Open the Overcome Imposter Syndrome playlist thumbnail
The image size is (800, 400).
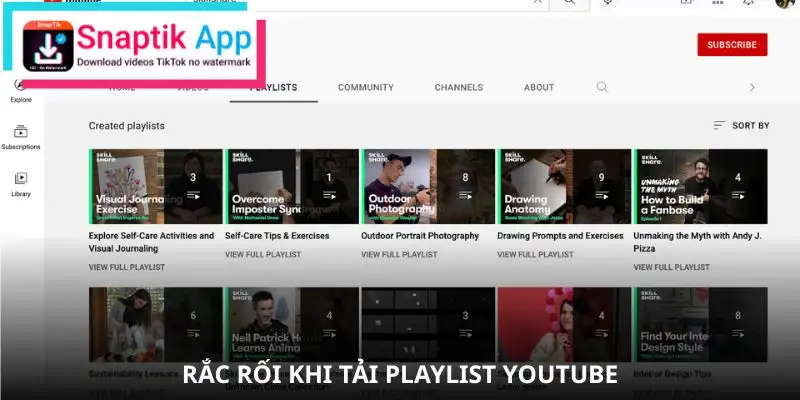pyautogui.click(x=292, y=186)
